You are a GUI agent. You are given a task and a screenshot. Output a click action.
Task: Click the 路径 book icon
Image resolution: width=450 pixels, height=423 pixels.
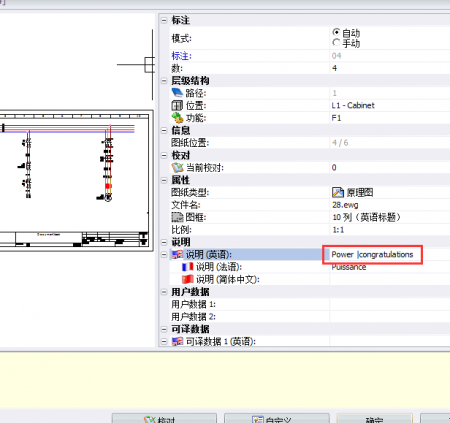(x=177, y=93)
